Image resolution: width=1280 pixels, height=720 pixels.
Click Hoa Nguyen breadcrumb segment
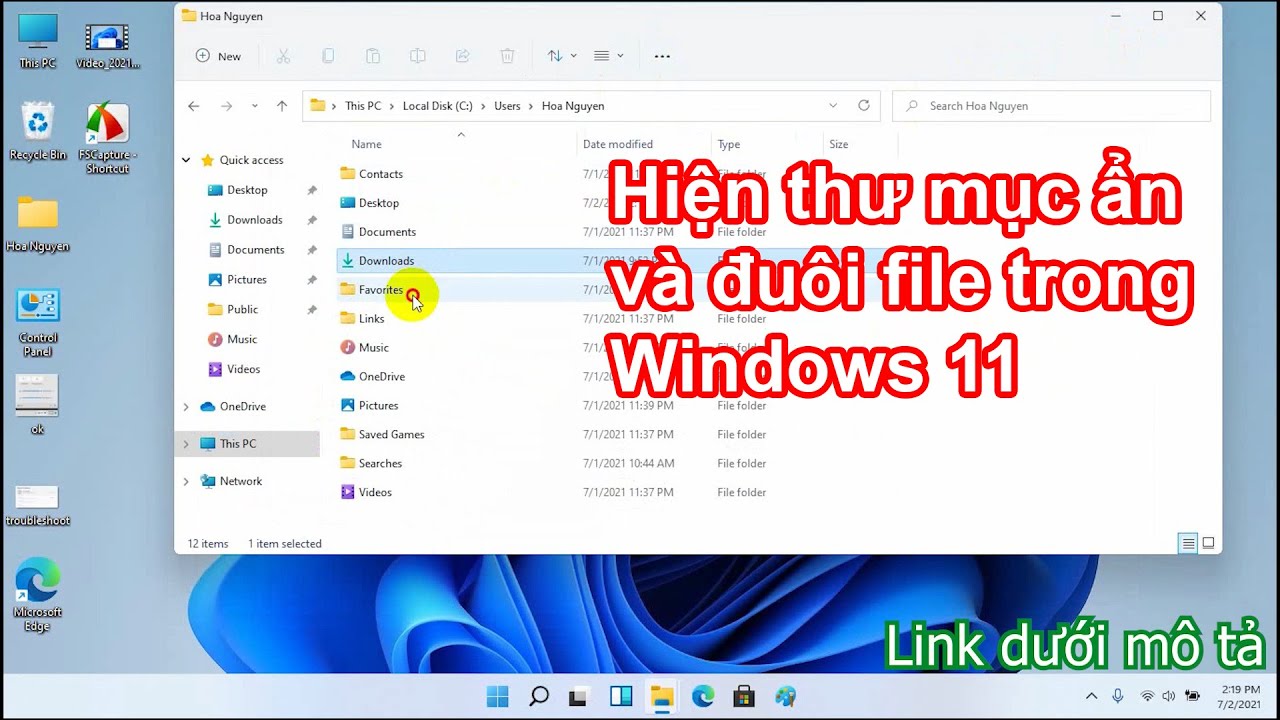pyautogui.click(x=573, y=106)
